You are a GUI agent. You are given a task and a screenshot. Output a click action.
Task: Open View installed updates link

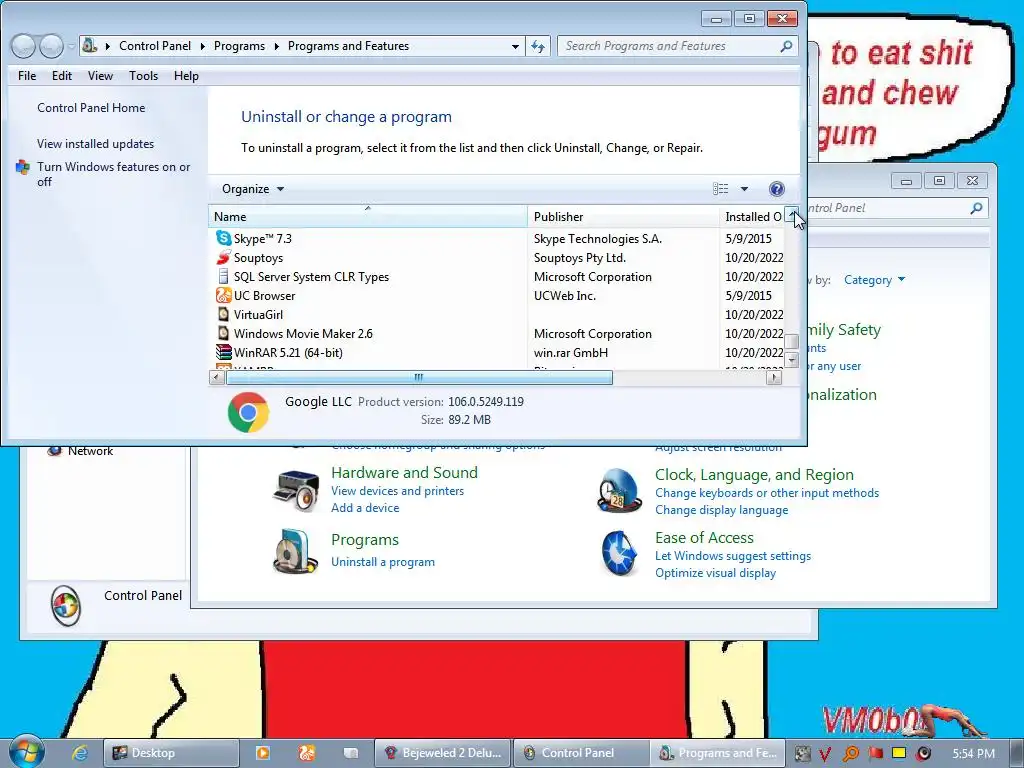click(95, 144)
